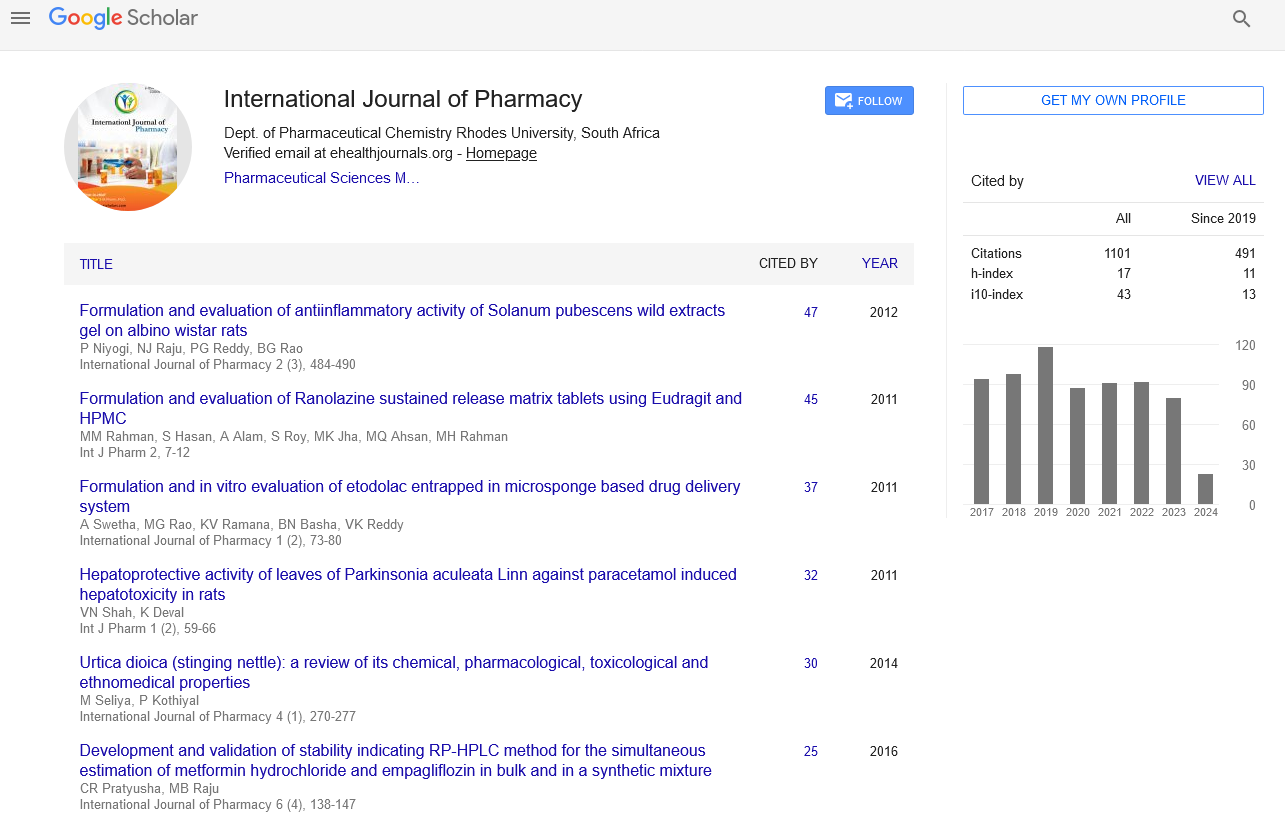The width and height of the screenshot is (1285, 823).
Task: Open the hamburger menu icon
Action: point(20,18)
